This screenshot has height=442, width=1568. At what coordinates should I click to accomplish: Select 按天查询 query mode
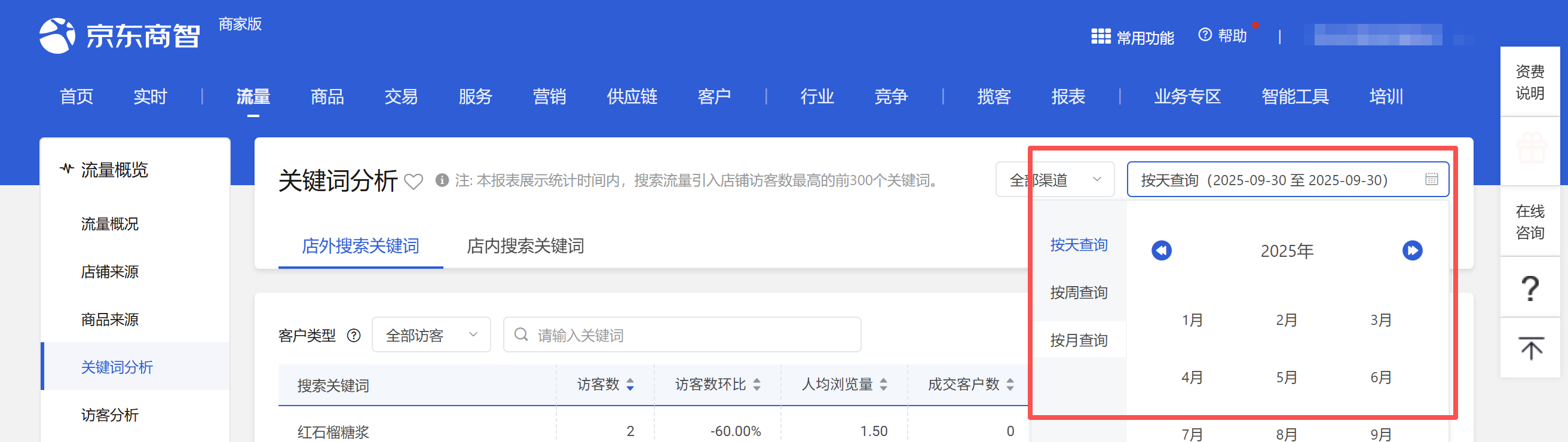coord(1079,245)
